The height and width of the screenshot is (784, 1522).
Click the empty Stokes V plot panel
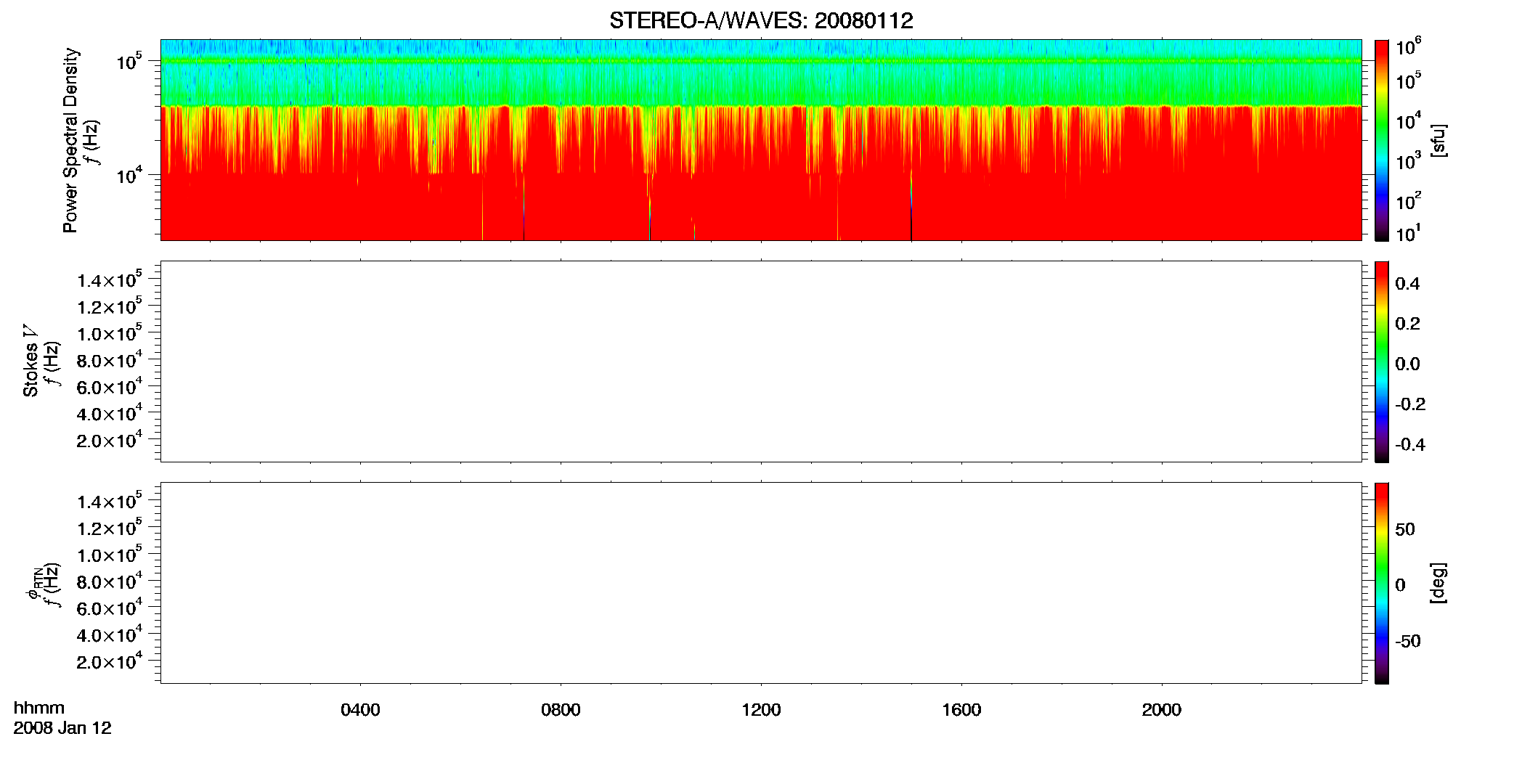[x=761, y=362]
